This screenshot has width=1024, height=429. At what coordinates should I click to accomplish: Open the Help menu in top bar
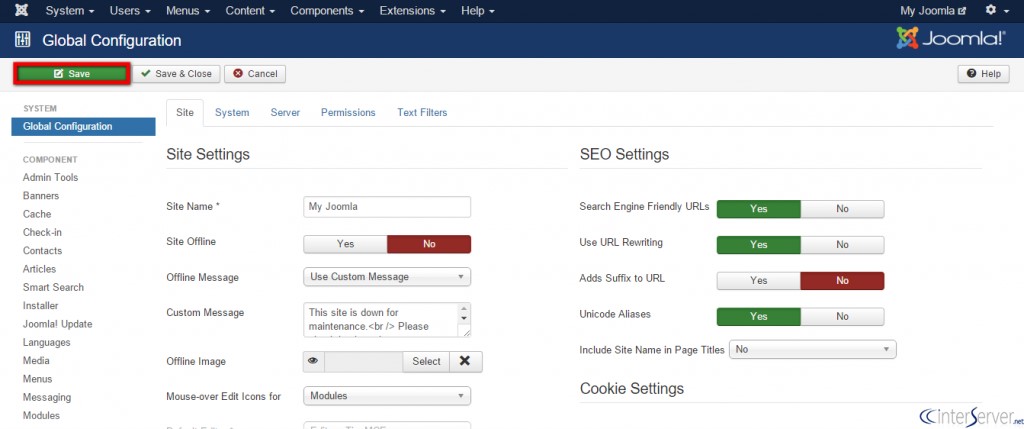click(477, 10)
